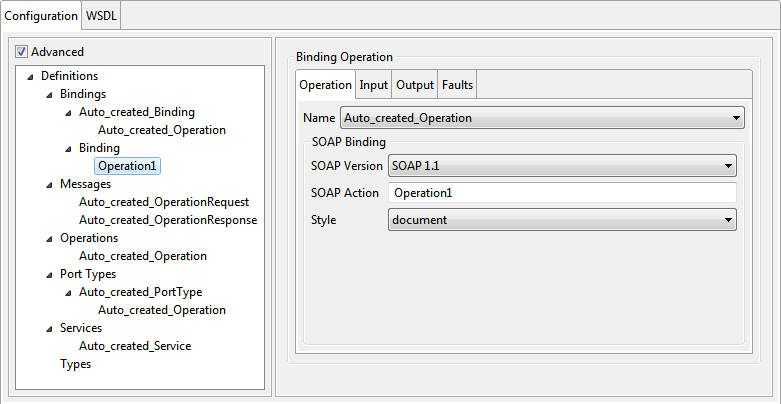Open the Output tab
781x404 pixels.
coord(415,85)
